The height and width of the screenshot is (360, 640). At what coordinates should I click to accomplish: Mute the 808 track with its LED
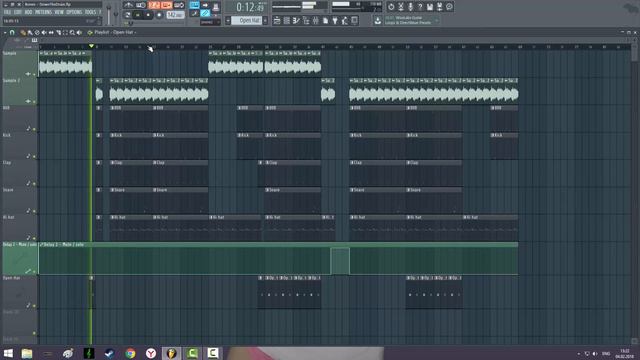point(34,129)
